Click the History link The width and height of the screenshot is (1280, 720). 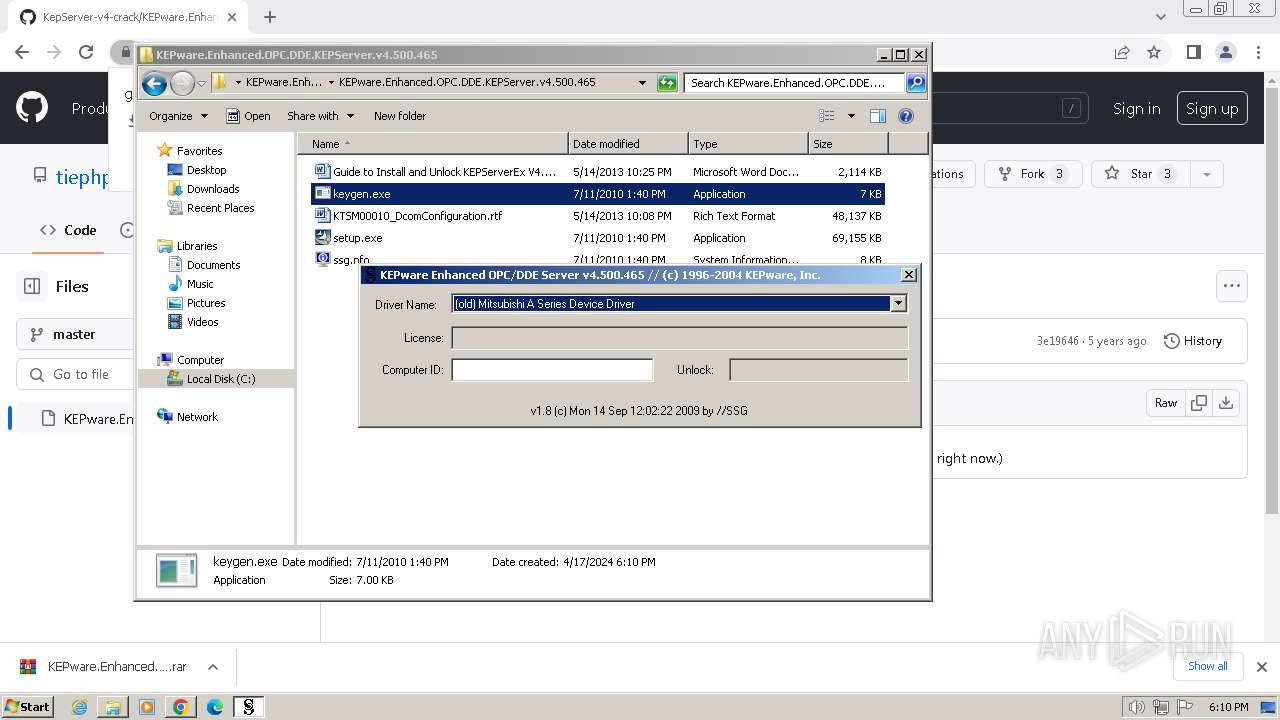(x=1193, y=341)
